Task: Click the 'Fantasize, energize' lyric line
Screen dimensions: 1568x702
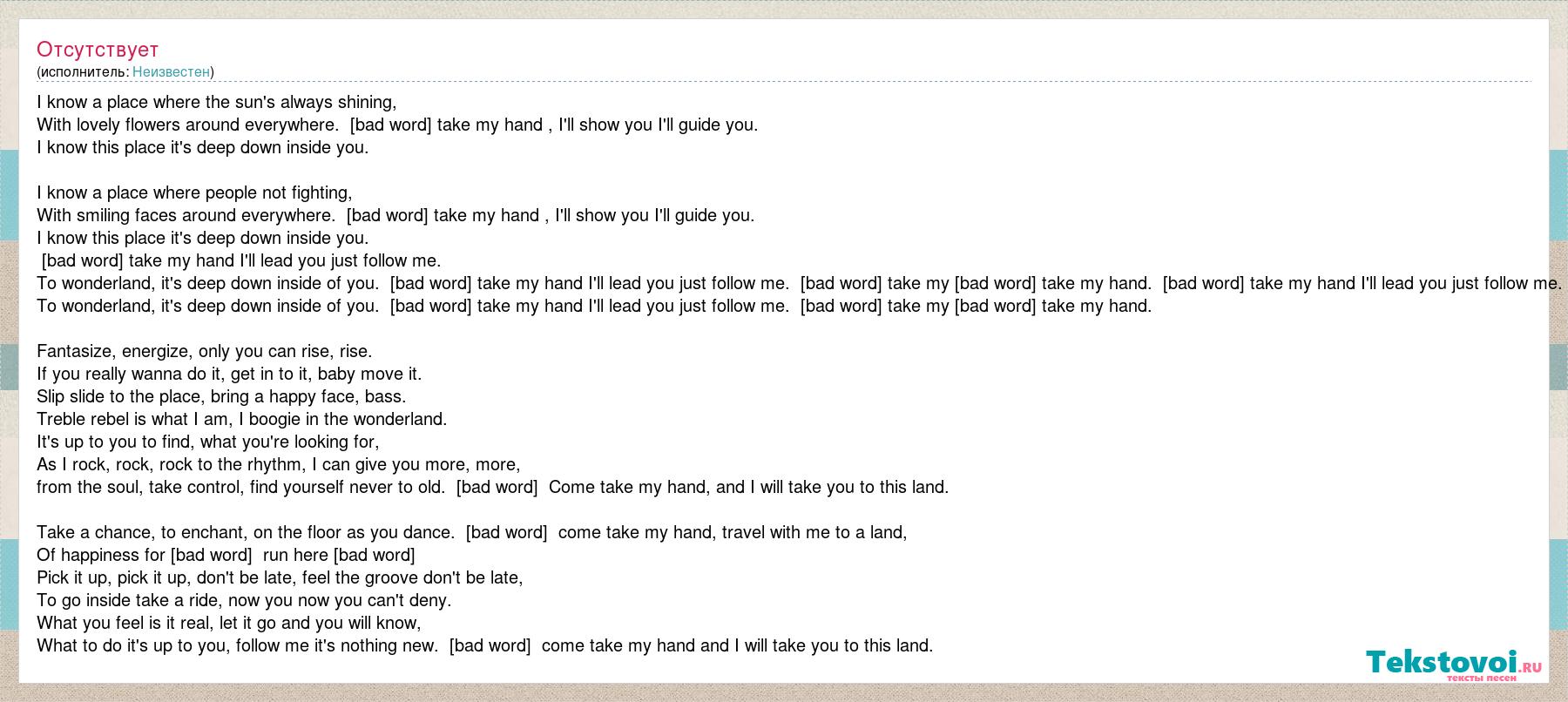Action: 205,351
